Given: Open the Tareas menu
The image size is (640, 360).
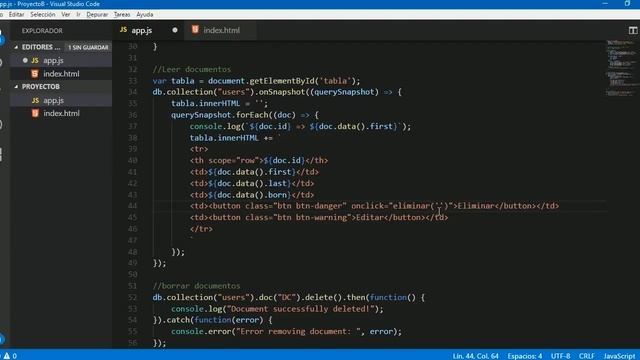Looking at the screenshot, I should pyautogui.click(x=122, y=15).
